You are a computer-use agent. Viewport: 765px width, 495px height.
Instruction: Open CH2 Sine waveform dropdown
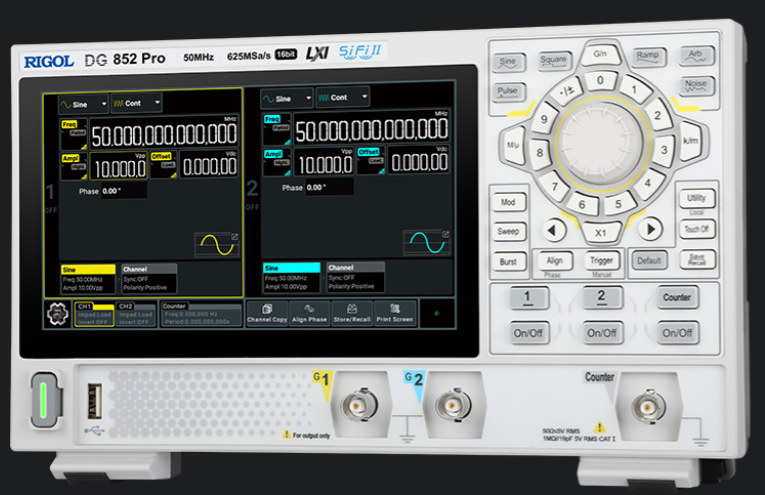[x=286, y=99]
